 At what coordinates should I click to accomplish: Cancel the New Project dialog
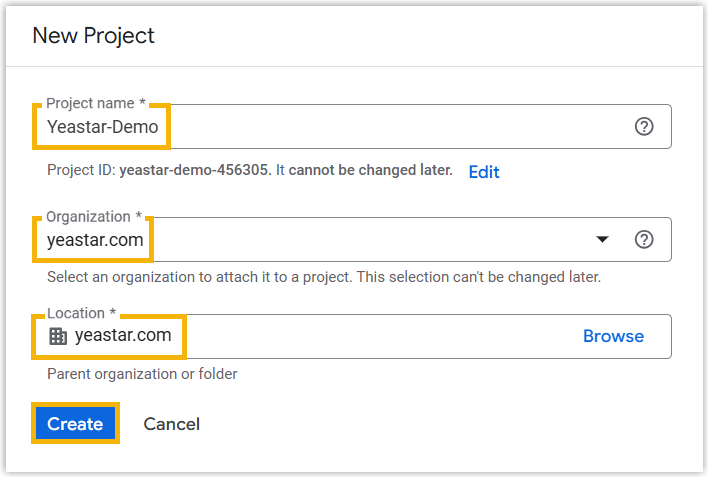171,424
